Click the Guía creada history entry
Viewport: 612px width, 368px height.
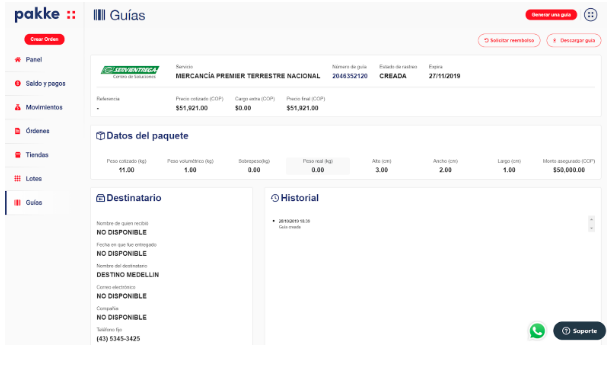(290, 227)
